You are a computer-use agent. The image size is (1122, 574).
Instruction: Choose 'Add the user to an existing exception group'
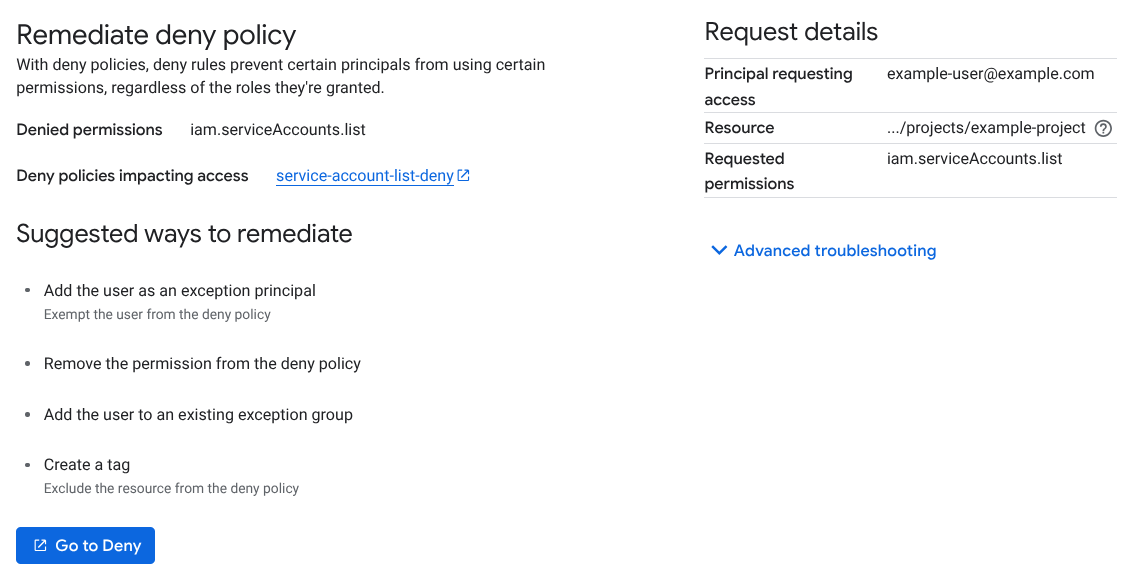[x=198, y=415]
